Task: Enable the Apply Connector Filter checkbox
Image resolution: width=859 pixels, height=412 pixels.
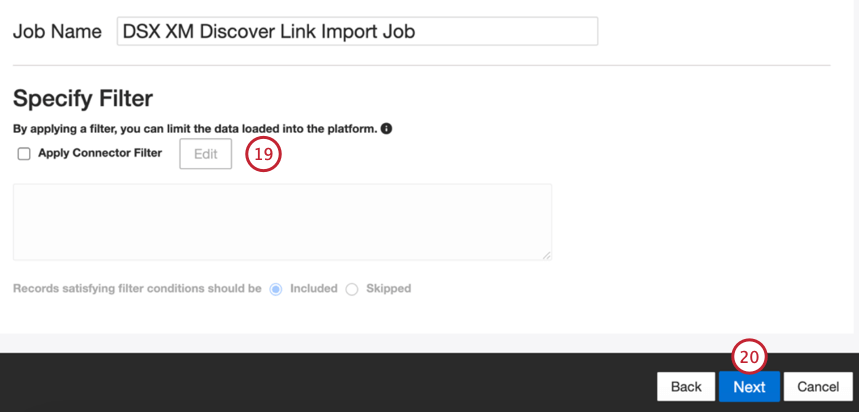Action: 24,154
